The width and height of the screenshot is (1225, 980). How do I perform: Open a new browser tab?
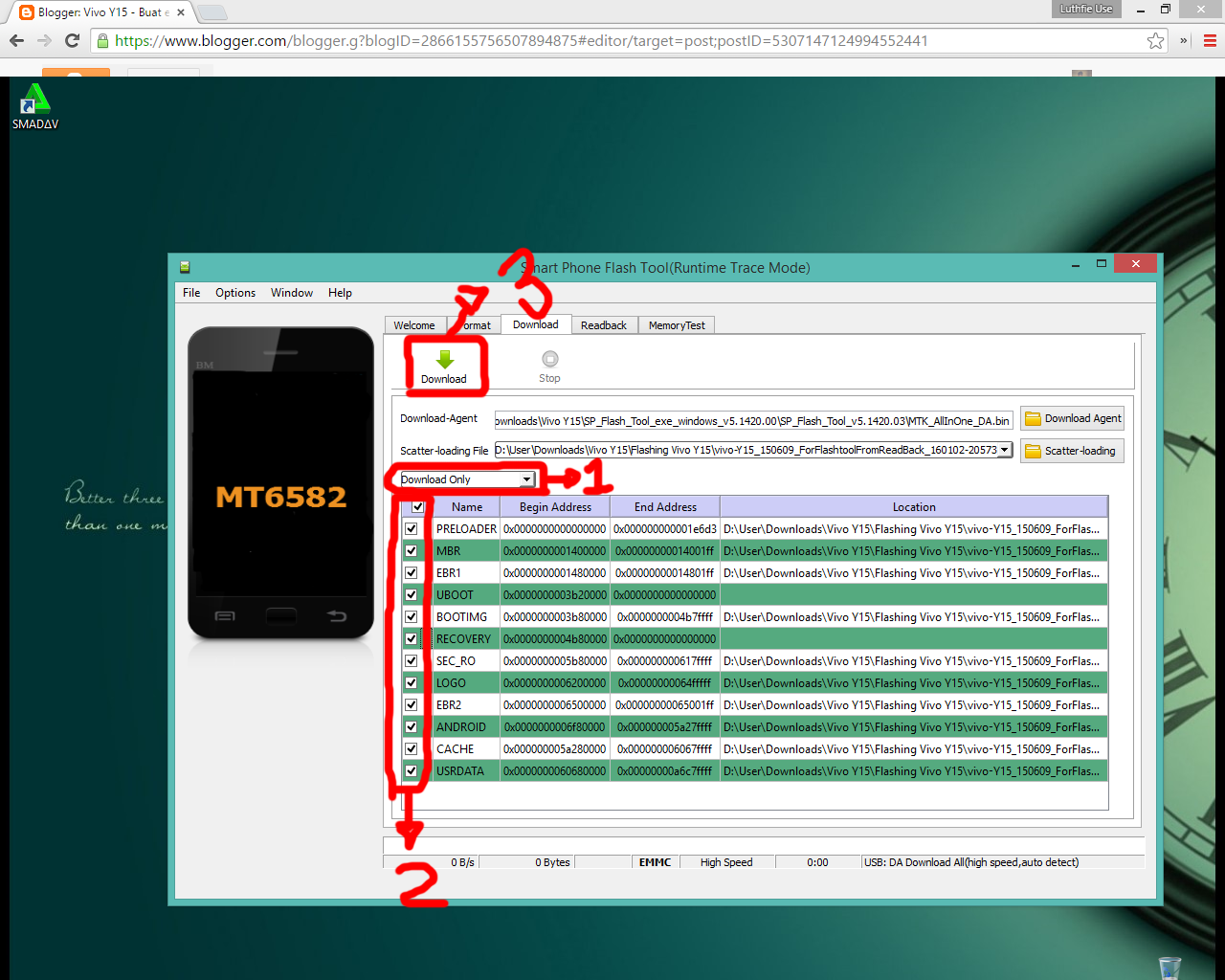point(212,12)
